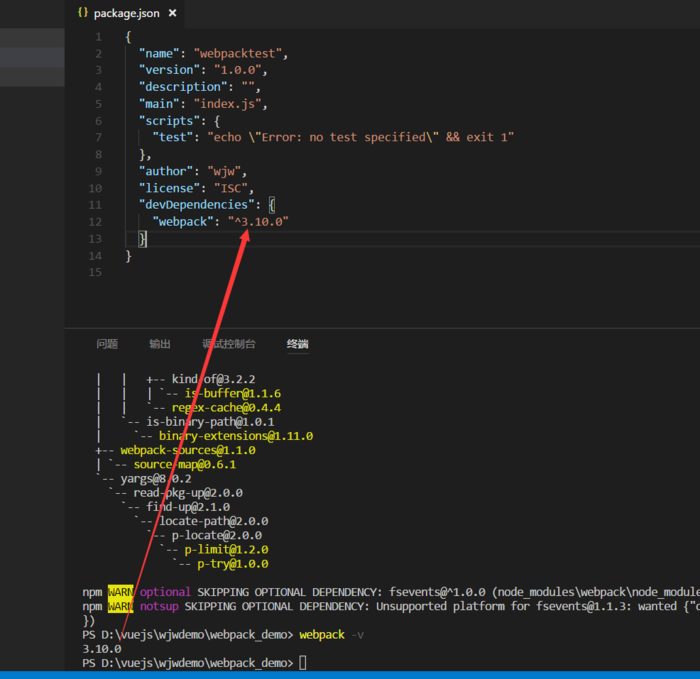Click read-pkg-up@2.0.0 in terminal
This screenshot has height=679, width=700.
click(188, 493)
